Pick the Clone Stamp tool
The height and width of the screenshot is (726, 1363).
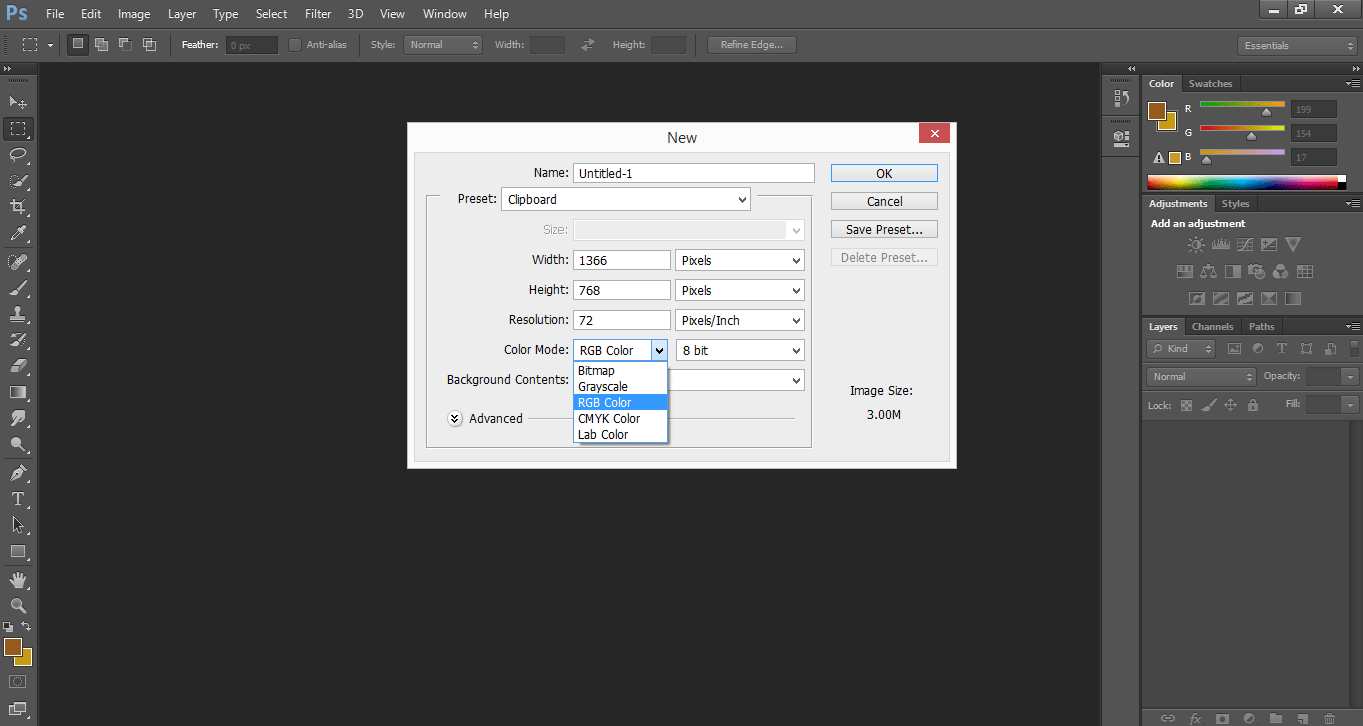click(18, 315)
